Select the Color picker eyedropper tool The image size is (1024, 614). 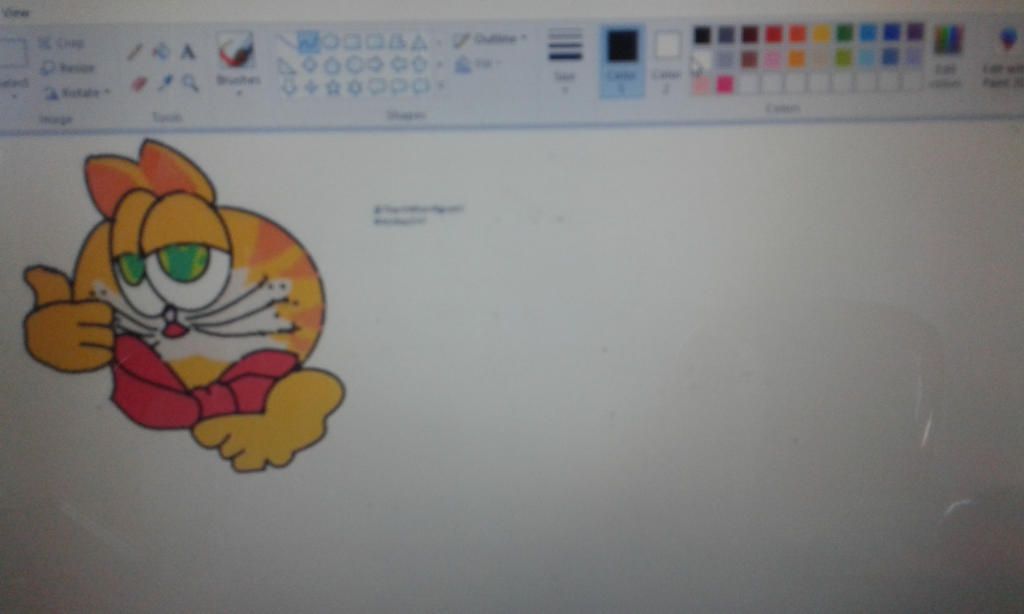coord(165,83)
